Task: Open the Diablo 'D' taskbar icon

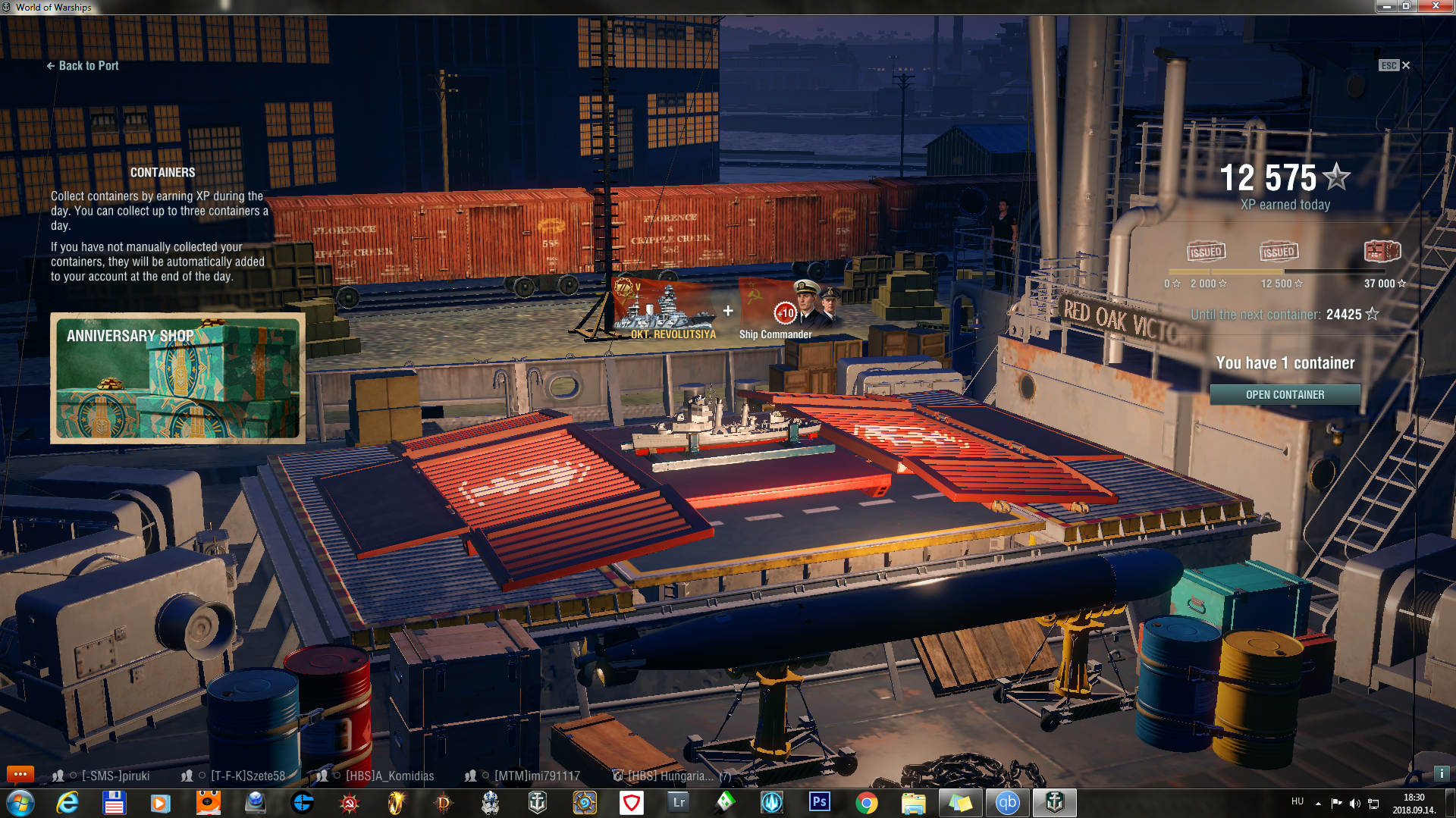Action: [444, 803]
